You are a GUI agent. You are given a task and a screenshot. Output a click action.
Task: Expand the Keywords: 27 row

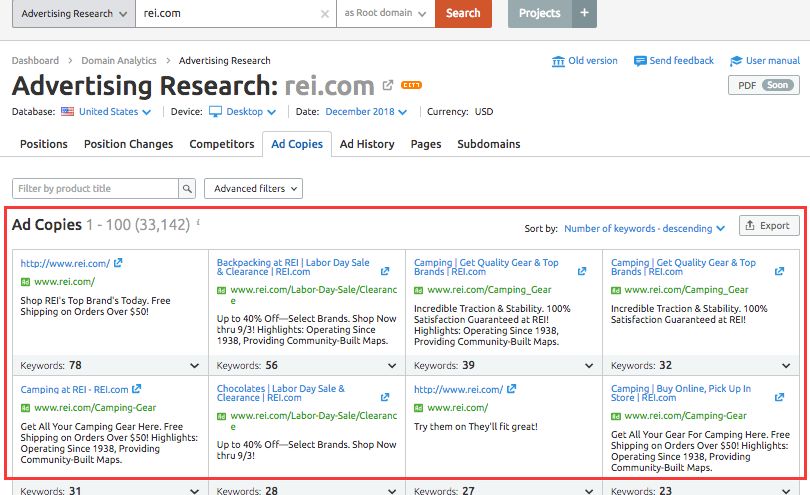(x=589, y=491)
